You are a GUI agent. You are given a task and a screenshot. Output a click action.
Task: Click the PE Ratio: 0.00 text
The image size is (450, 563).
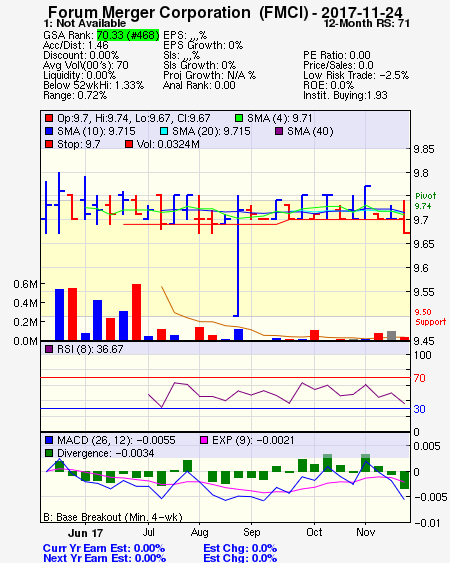click(x=337, y=55)
